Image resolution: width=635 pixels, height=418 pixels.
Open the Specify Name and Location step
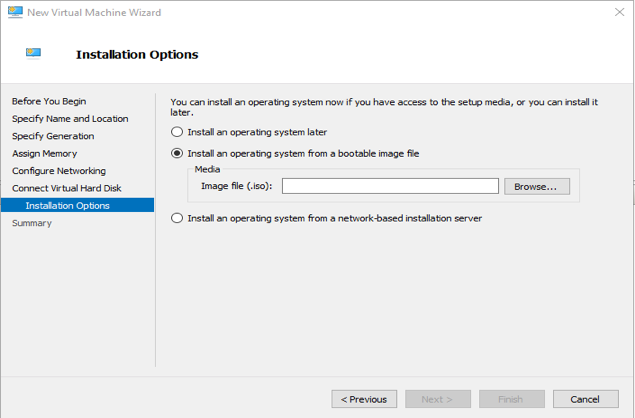[70, 119]
